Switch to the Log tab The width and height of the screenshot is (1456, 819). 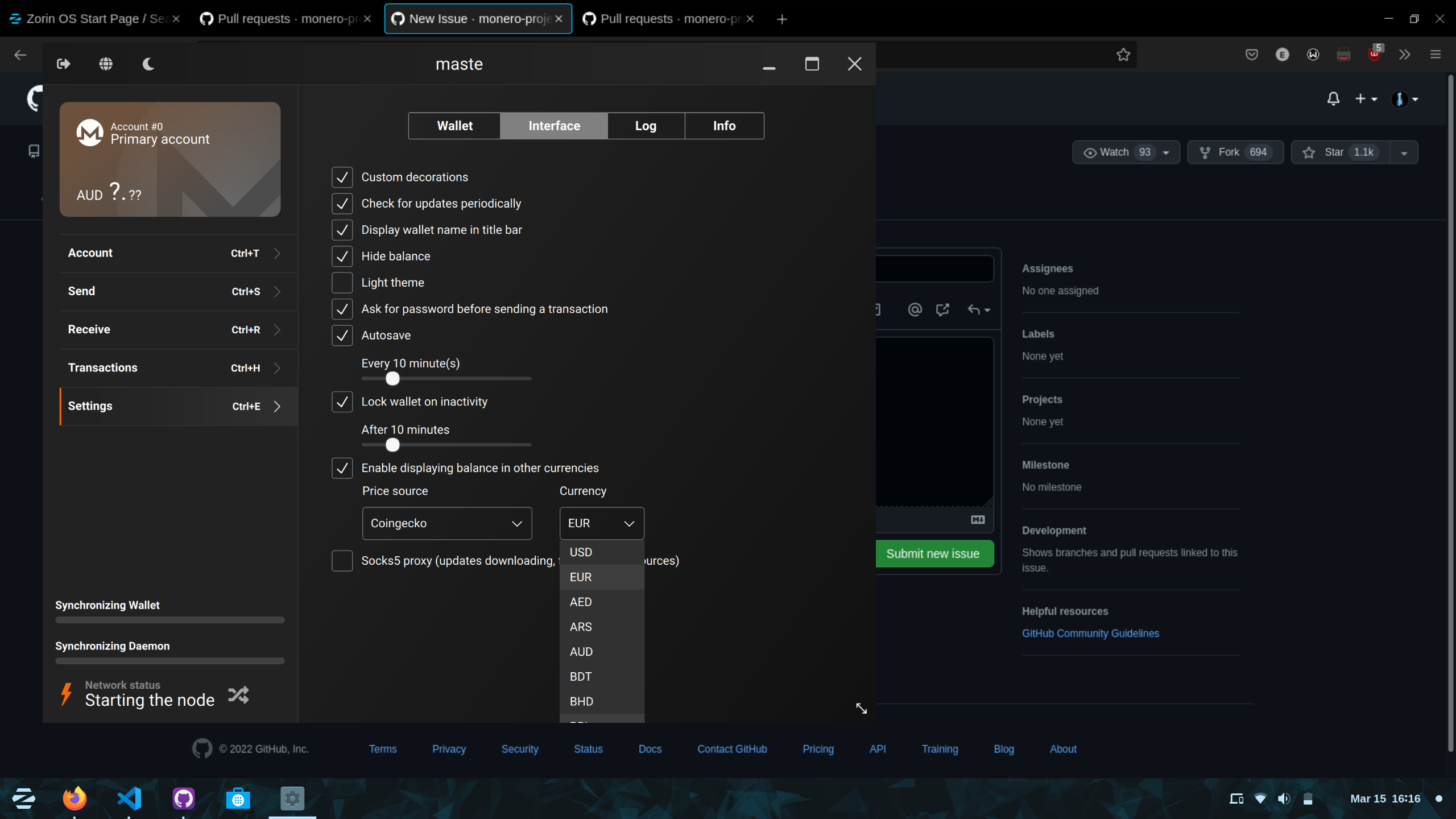click(646, 126)
